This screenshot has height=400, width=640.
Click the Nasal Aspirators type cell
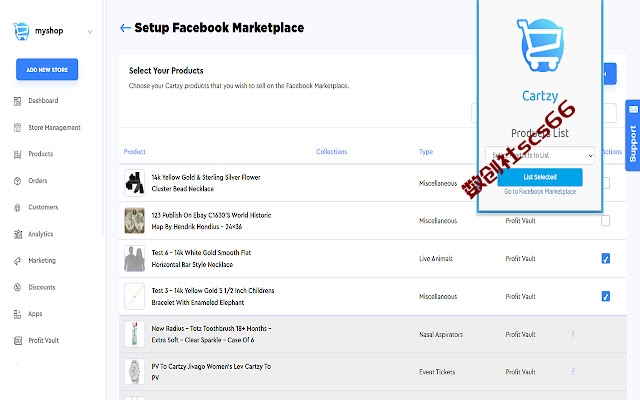coord(441,334)
